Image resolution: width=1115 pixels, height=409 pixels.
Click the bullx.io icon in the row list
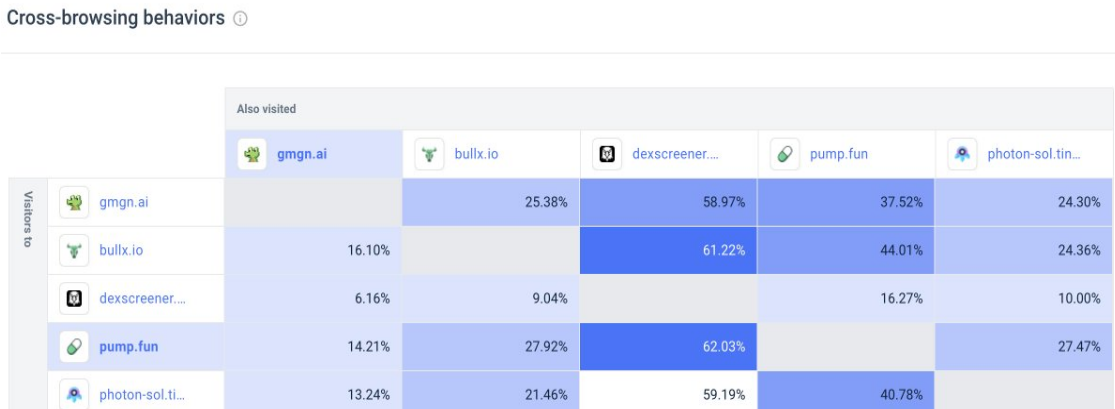click(x=74, y=250)
